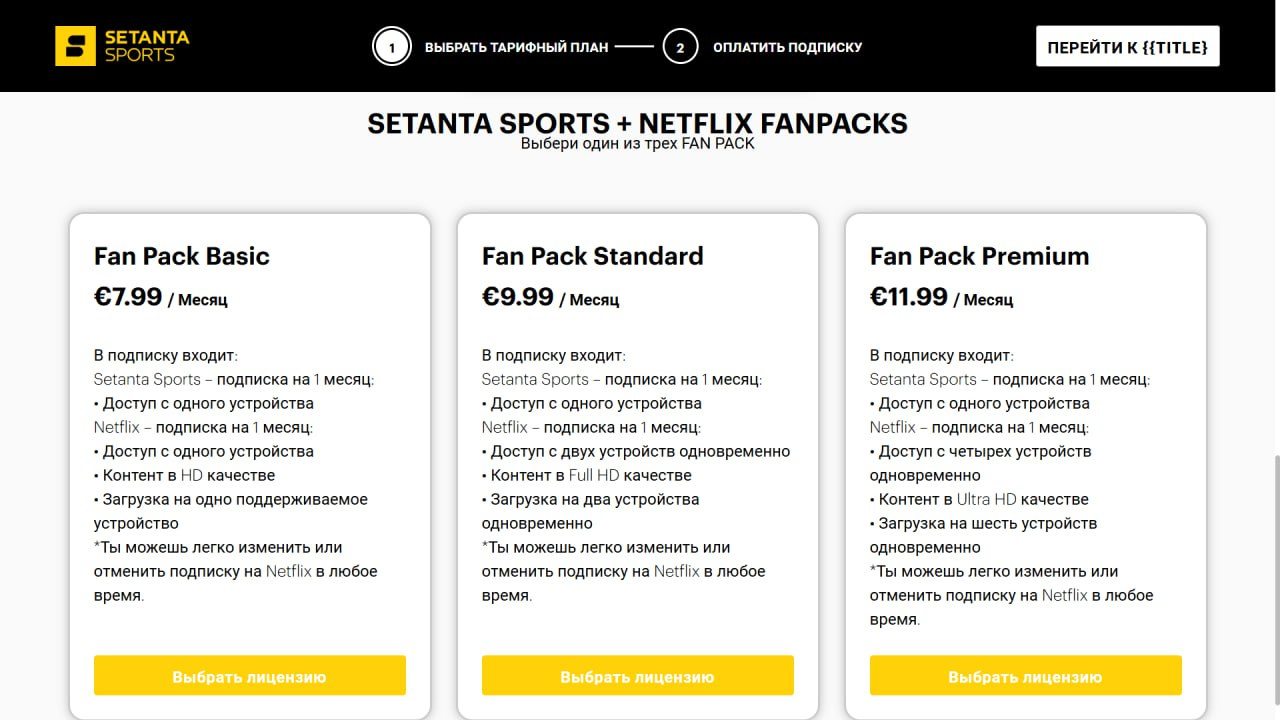Click the Setanta Sports logo

[x=122, y=46]
